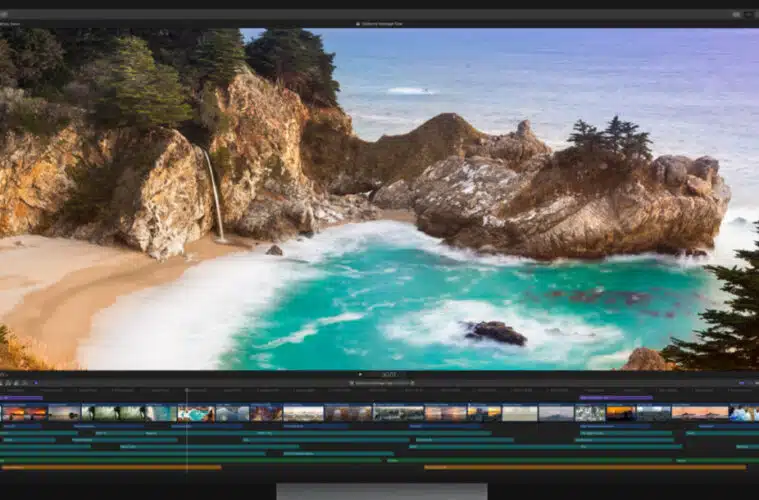Click the beach waterfall image in the viewer
759x500 pixels.
click(x=380, y=200)
